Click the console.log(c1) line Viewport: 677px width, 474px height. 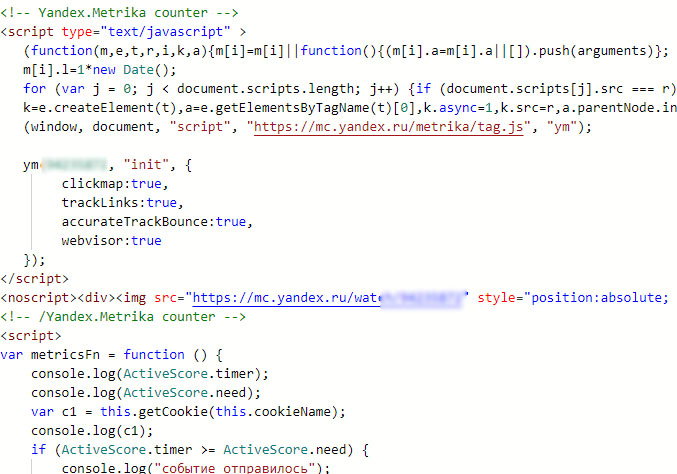tap(92, 431)
